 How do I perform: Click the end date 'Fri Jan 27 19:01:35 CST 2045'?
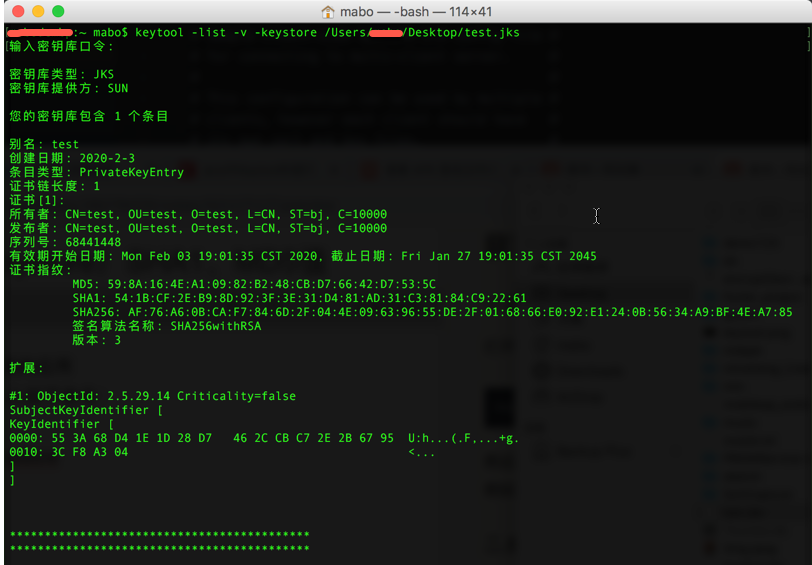point(499,256)
